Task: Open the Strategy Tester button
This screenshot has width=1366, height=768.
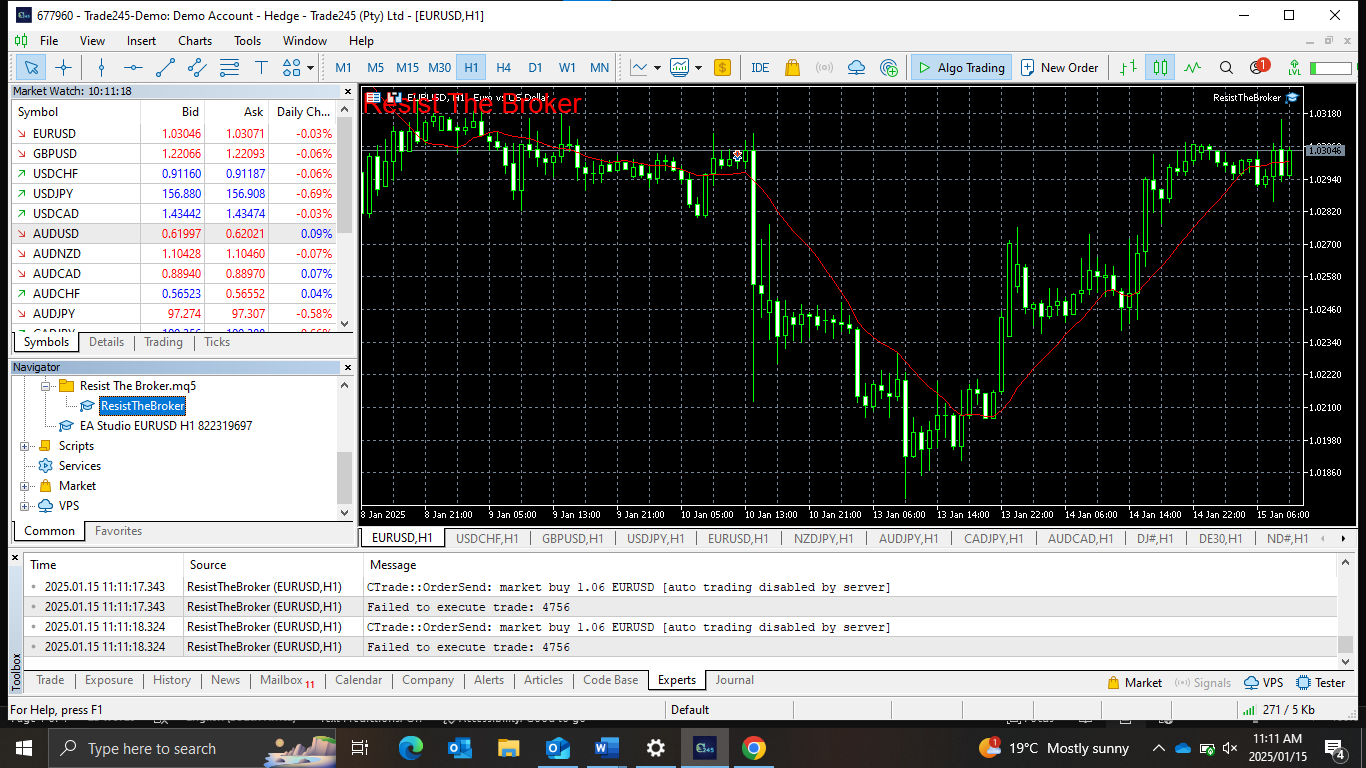Action: pyautogui.click(x=1320, y=683)
